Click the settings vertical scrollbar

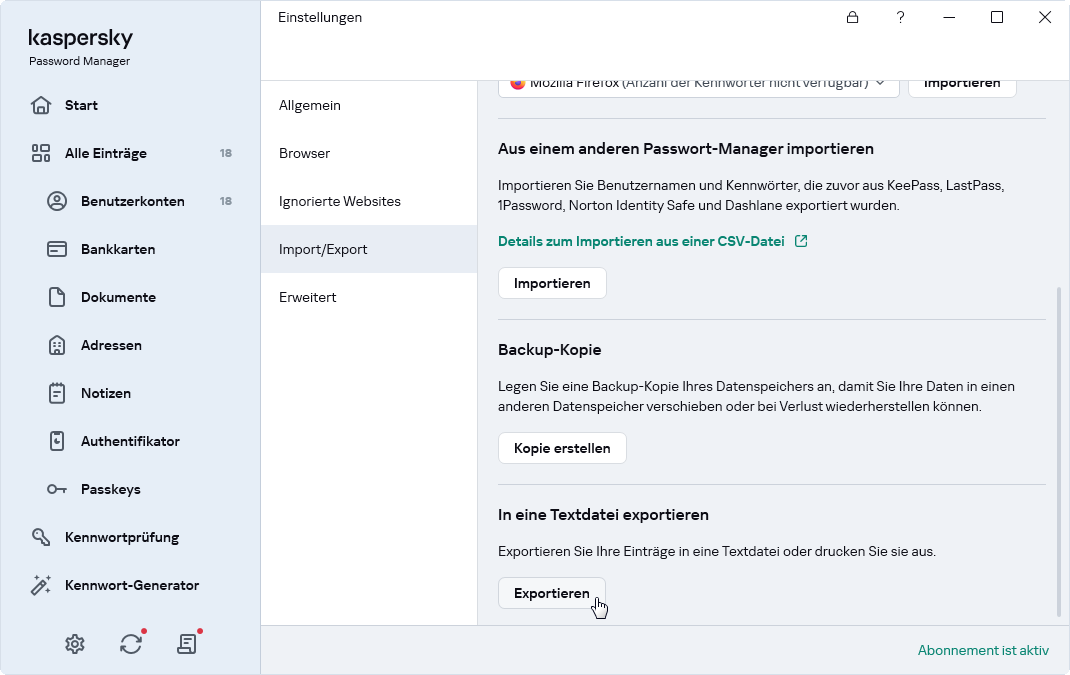pyautogui.click(x=1058, y=450)
